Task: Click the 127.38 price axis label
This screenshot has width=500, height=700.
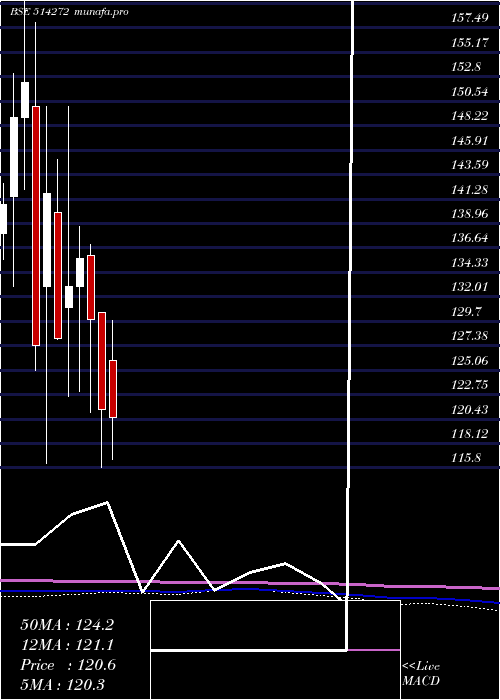Action: 470,335
